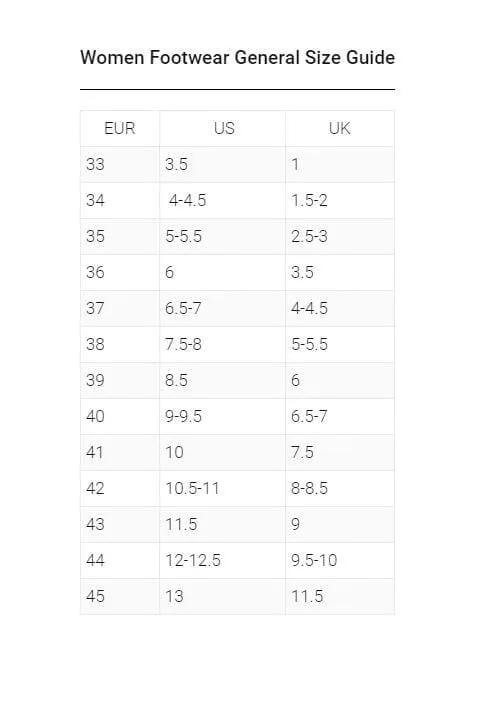This screenshot has height=724, width=479.
Task: Click EUR size 36 cell
Action: (x=120, y=272)
